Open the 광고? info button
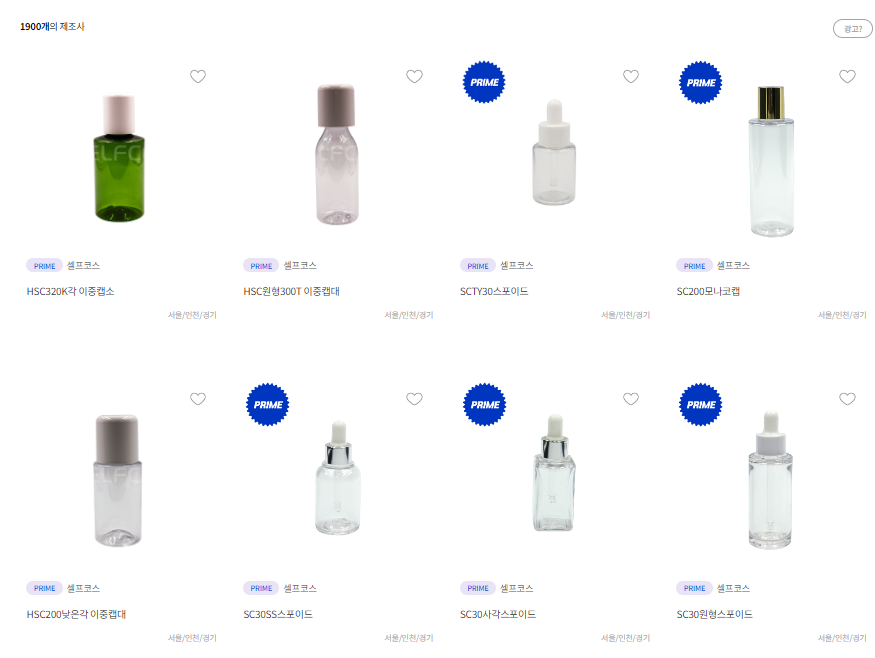 click(x=852, y=28)
